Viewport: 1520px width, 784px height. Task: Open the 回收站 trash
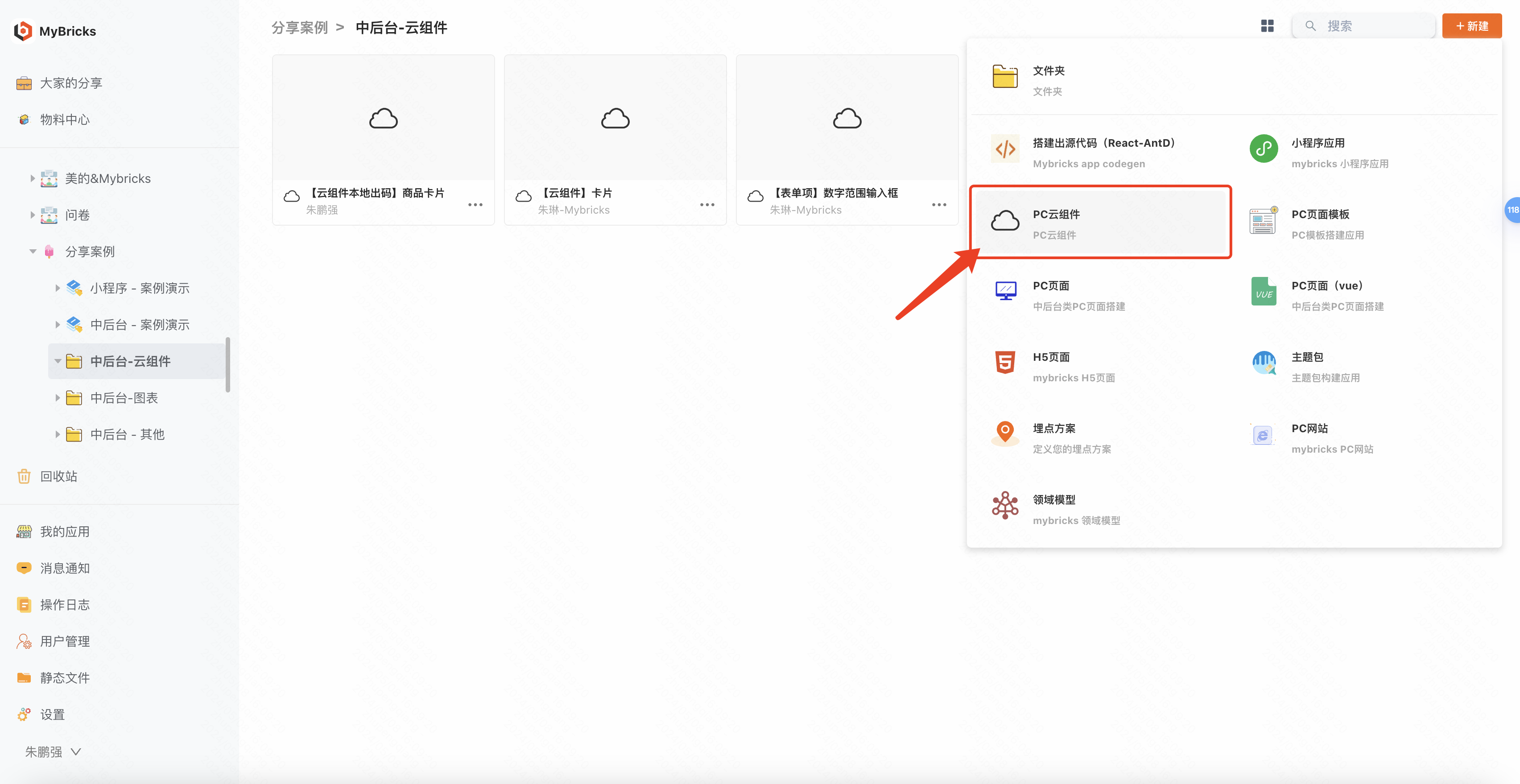[x=47, y=476]
